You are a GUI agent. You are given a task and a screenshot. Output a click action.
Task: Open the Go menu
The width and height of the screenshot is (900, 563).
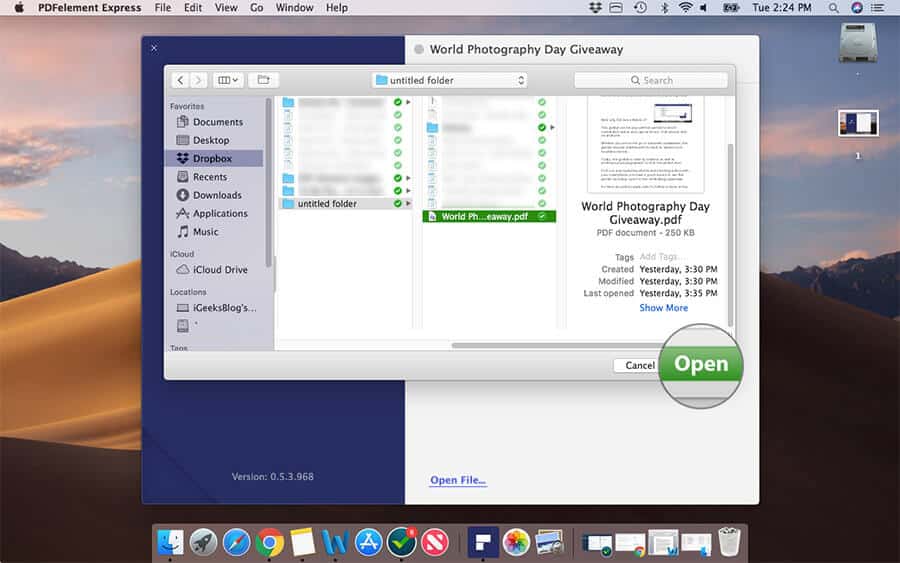[x=257, y=7]
